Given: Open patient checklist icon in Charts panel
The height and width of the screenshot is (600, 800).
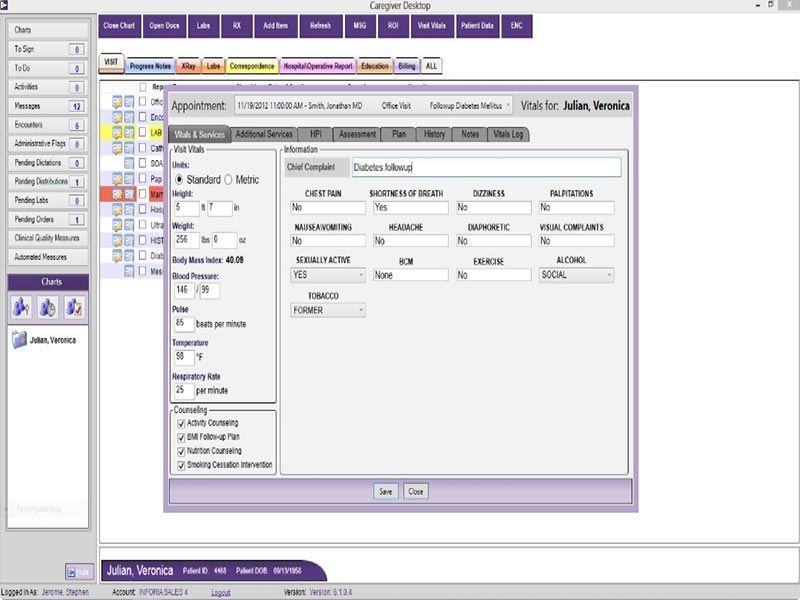Looking at the screenshot, I should point(74,307).
